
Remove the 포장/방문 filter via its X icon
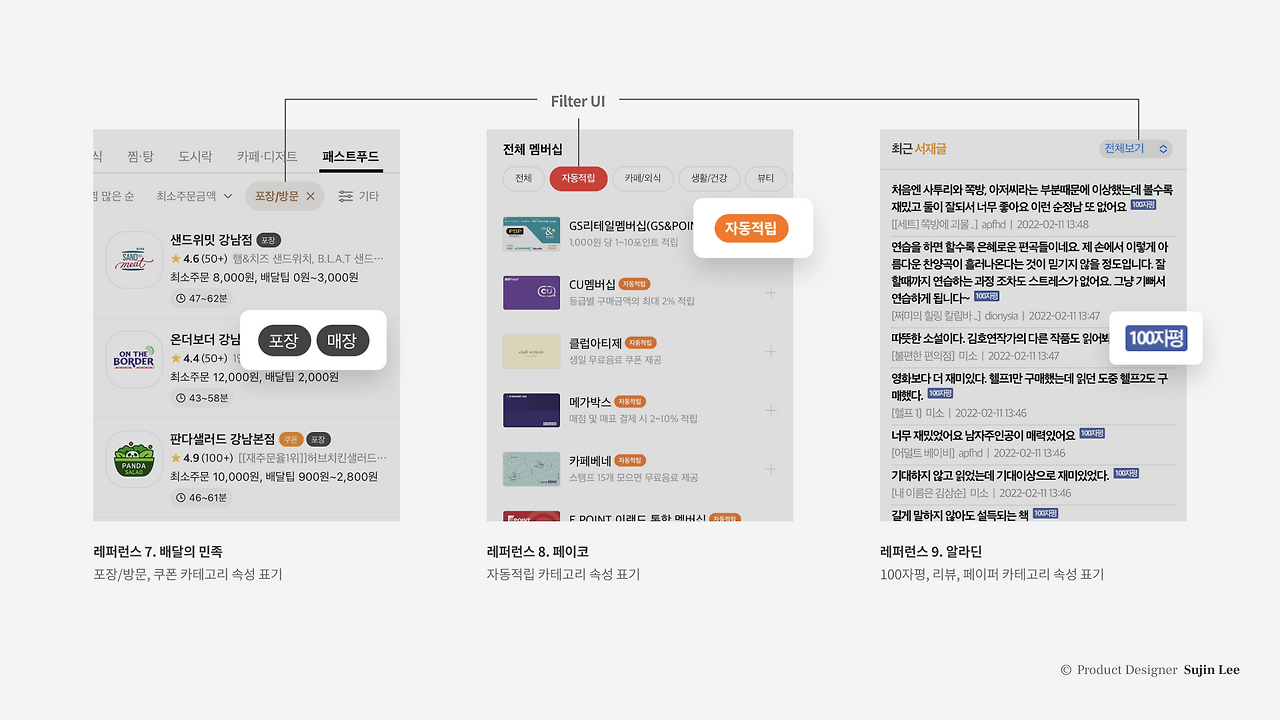pyautogui.click(x=310, y=196)
